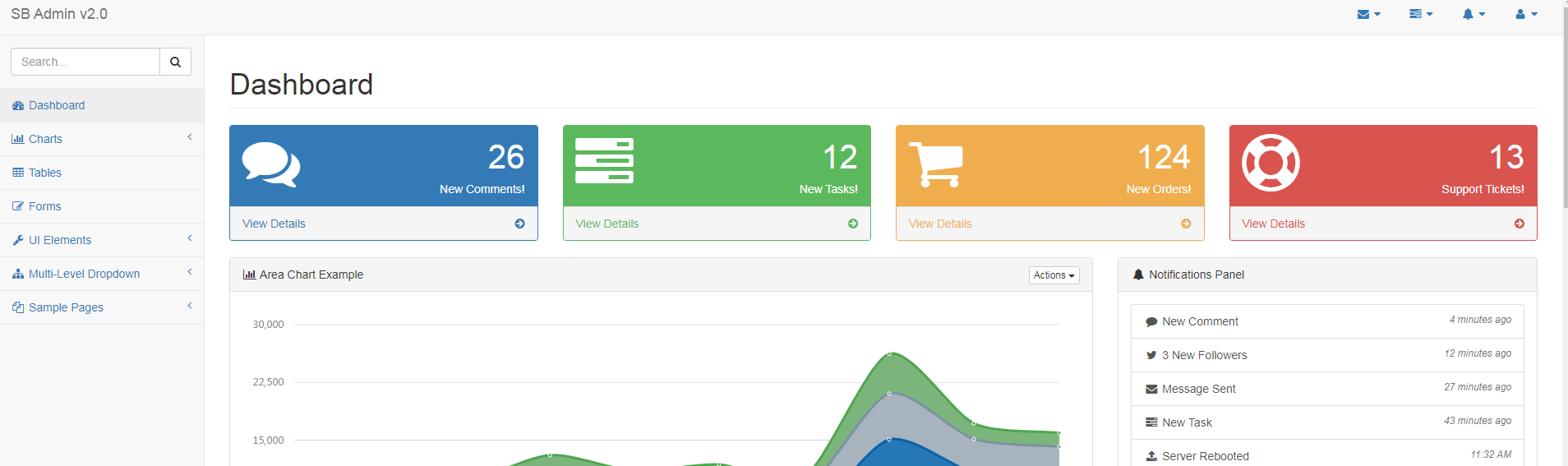Select Tables in the sidebar

pos(45,173)
